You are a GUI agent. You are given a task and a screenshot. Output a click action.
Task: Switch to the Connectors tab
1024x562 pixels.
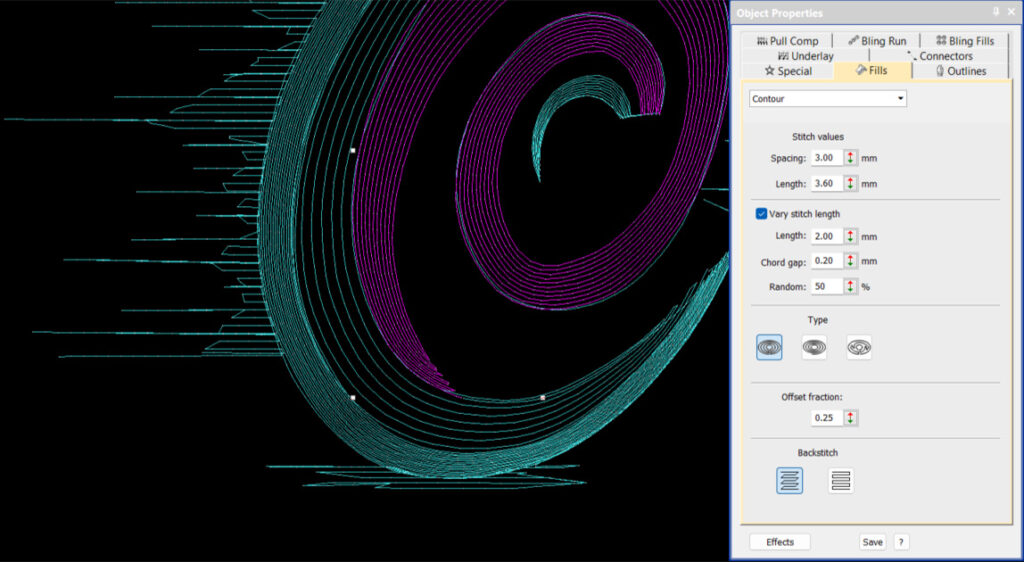tap(940, 56)
